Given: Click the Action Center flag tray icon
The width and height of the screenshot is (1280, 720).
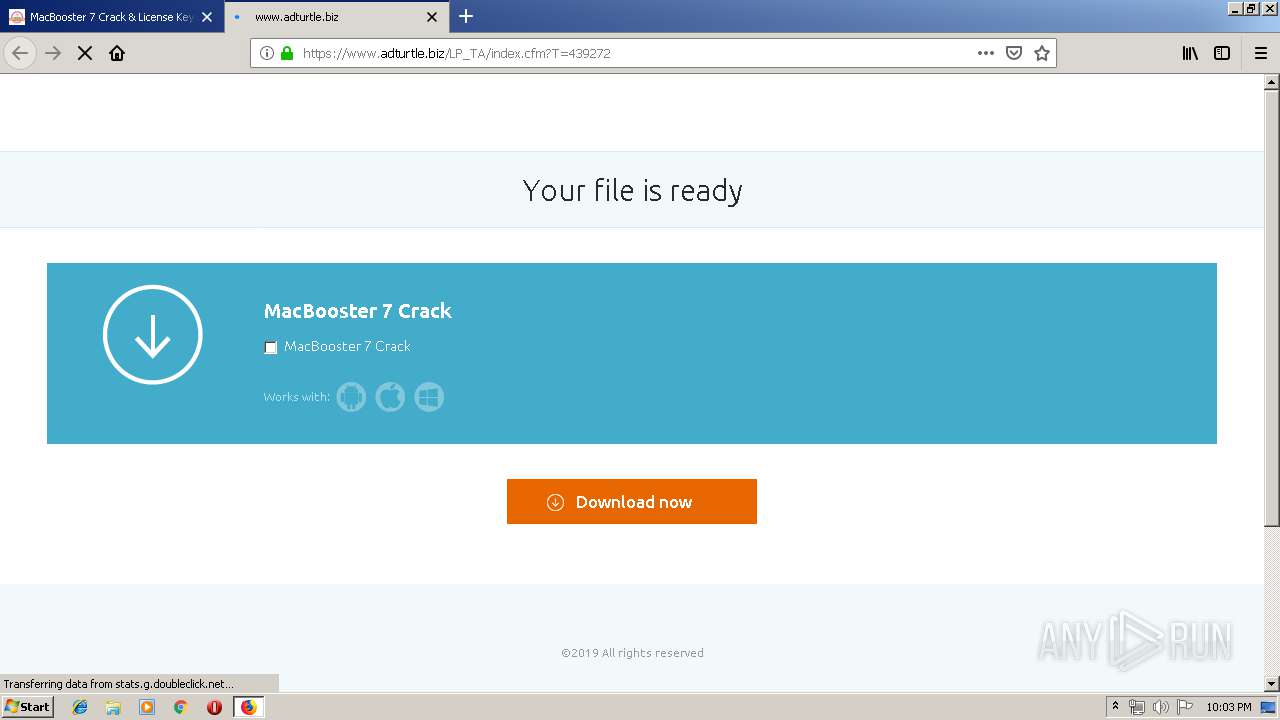Looking at the screenshot, I should 1185,707.
